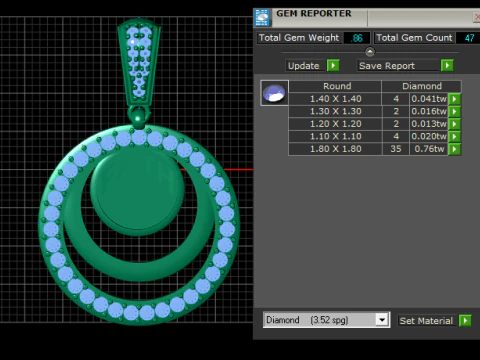Select the 1.40 X 1.40 size cell

[x=335, y=99]
